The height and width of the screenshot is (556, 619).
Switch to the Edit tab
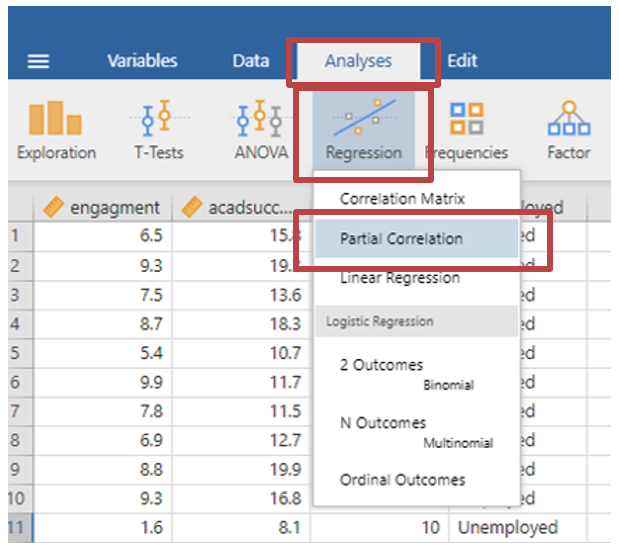(x=462, y=61)
